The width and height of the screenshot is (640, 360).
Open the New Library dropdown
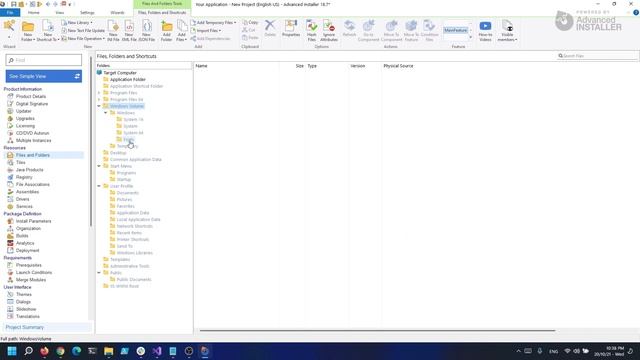click(x=77, y=23)
